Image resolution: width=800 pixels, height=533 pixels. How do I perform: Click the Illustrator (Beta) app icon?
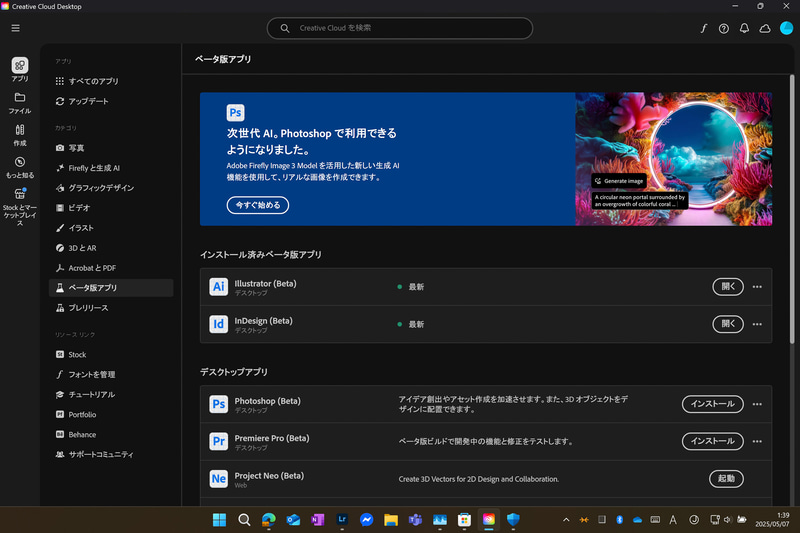(218, 287)
